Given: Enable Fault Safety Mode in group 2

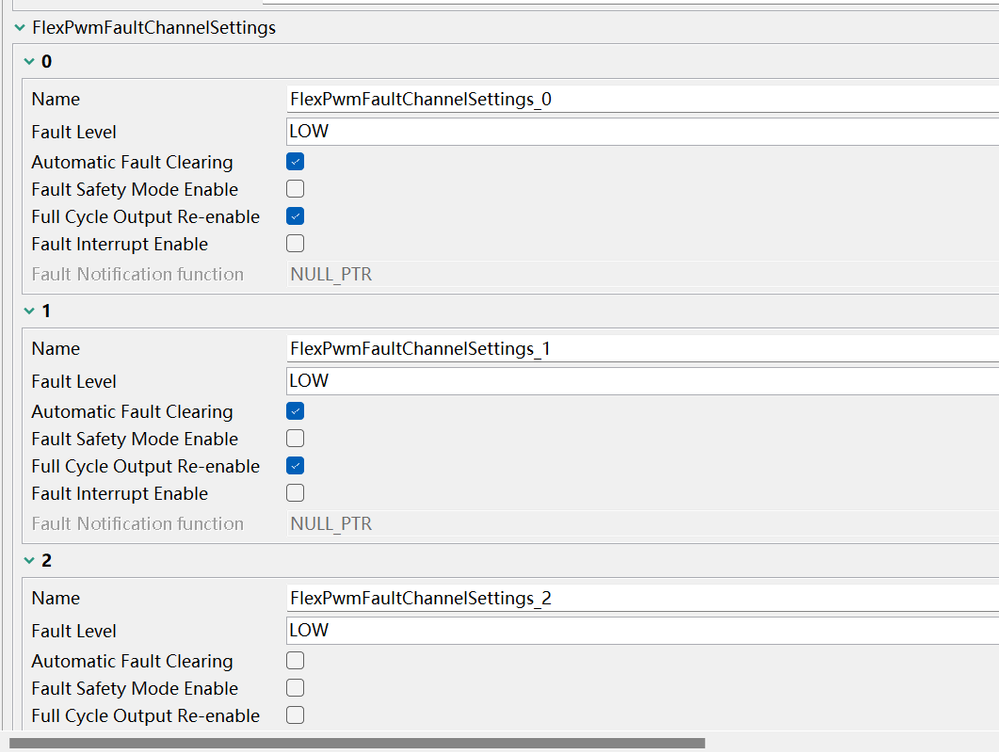Looking at the screenshot, I should point(295,688).
